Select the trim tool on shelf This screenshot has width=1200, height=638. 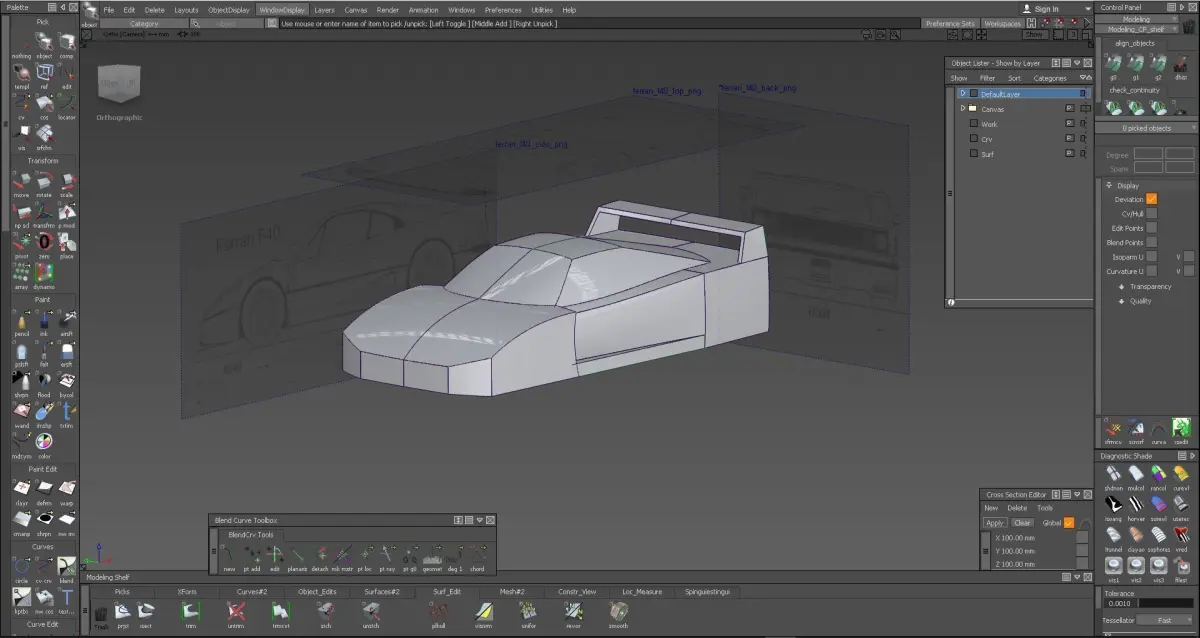click(x=190, y=613)
